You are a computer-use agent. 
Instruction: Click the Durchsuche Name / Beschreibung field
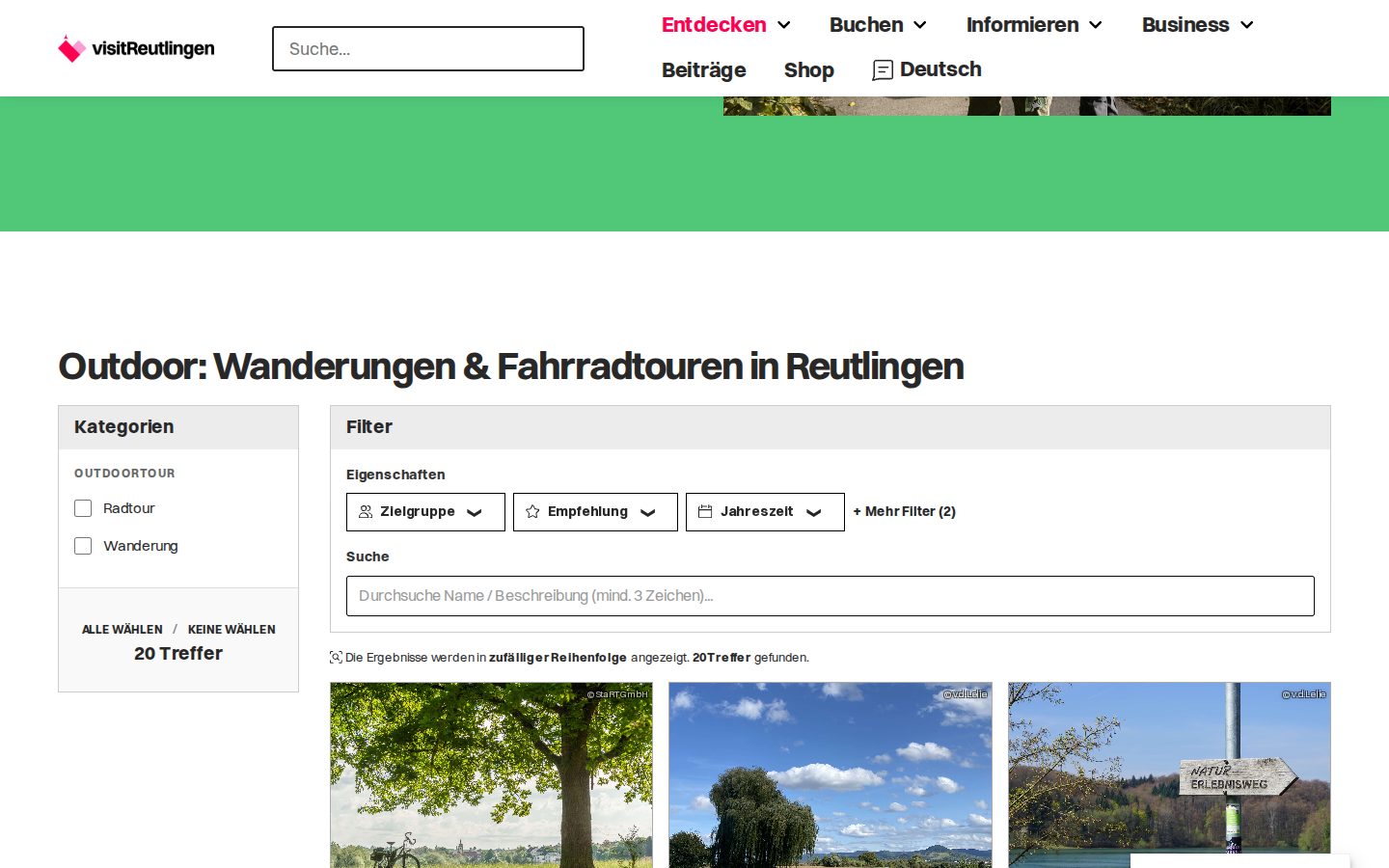click(831, 596)
